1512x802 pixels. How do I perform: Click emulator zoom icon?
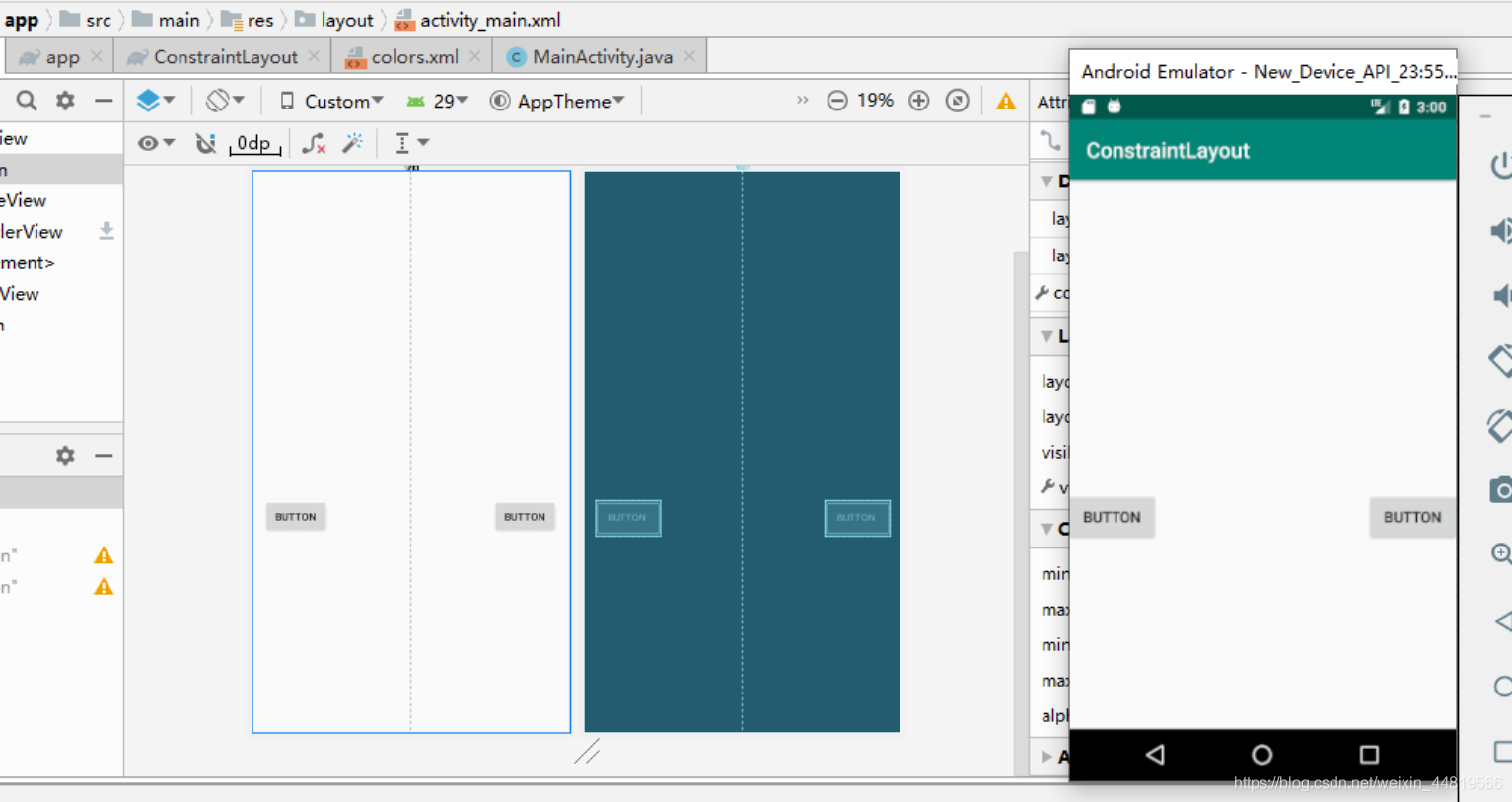click(x=1500, y=553)
